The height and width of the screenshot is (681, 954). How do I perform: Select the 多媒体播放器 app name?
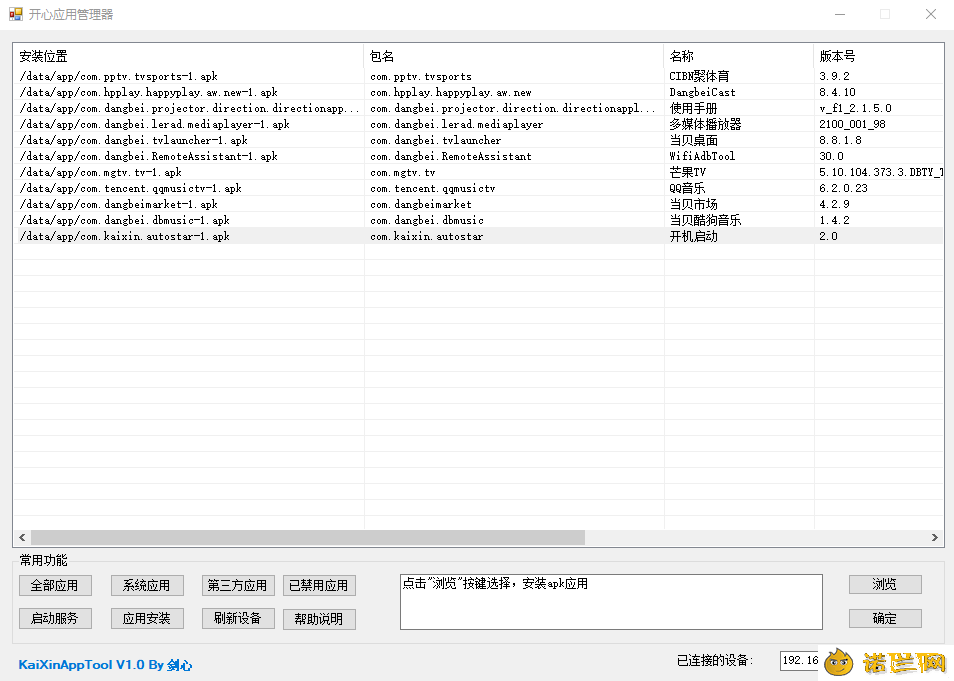706,124
